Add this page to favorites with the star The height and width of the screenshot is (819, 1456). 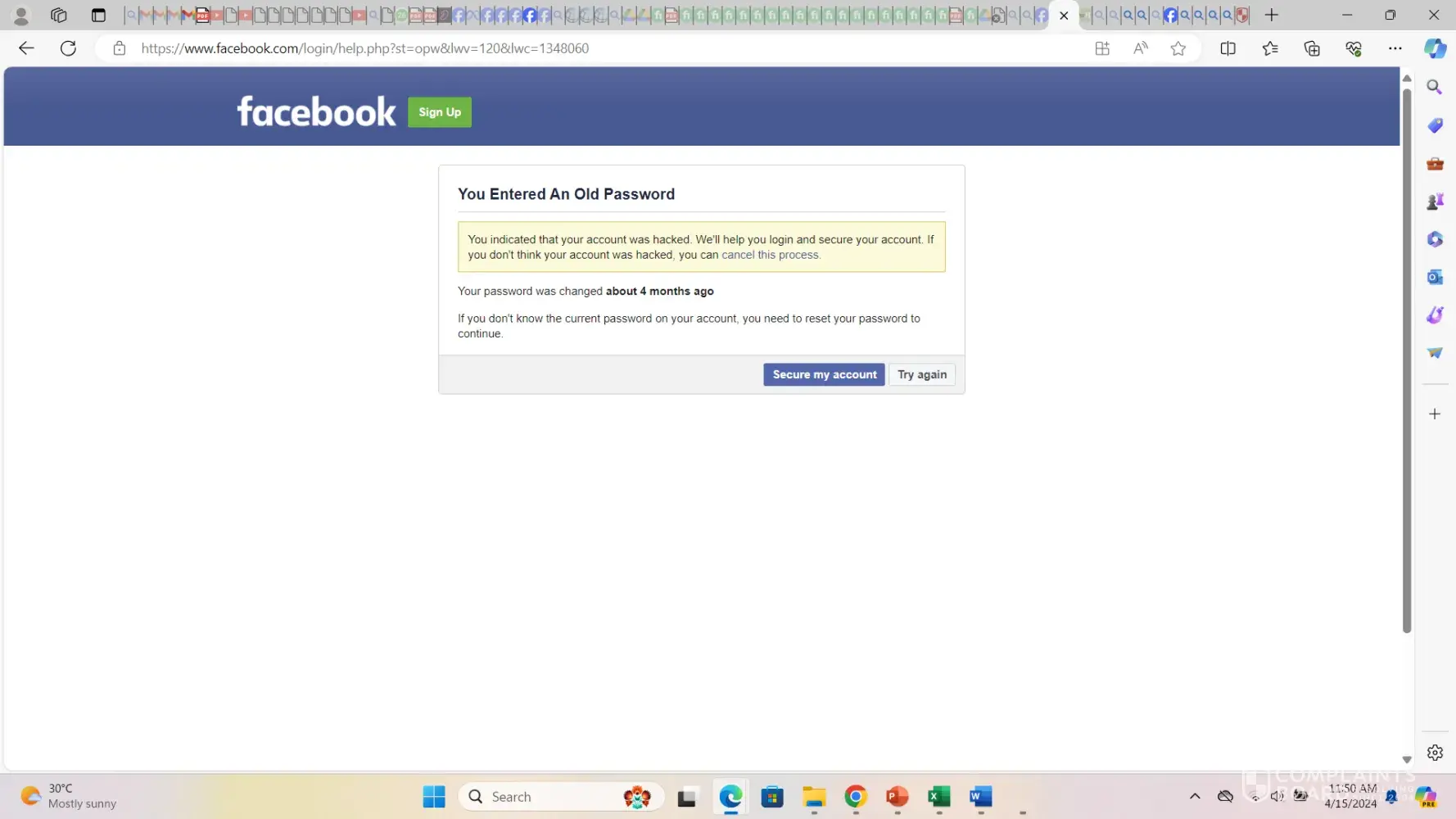click(1178, 48)
